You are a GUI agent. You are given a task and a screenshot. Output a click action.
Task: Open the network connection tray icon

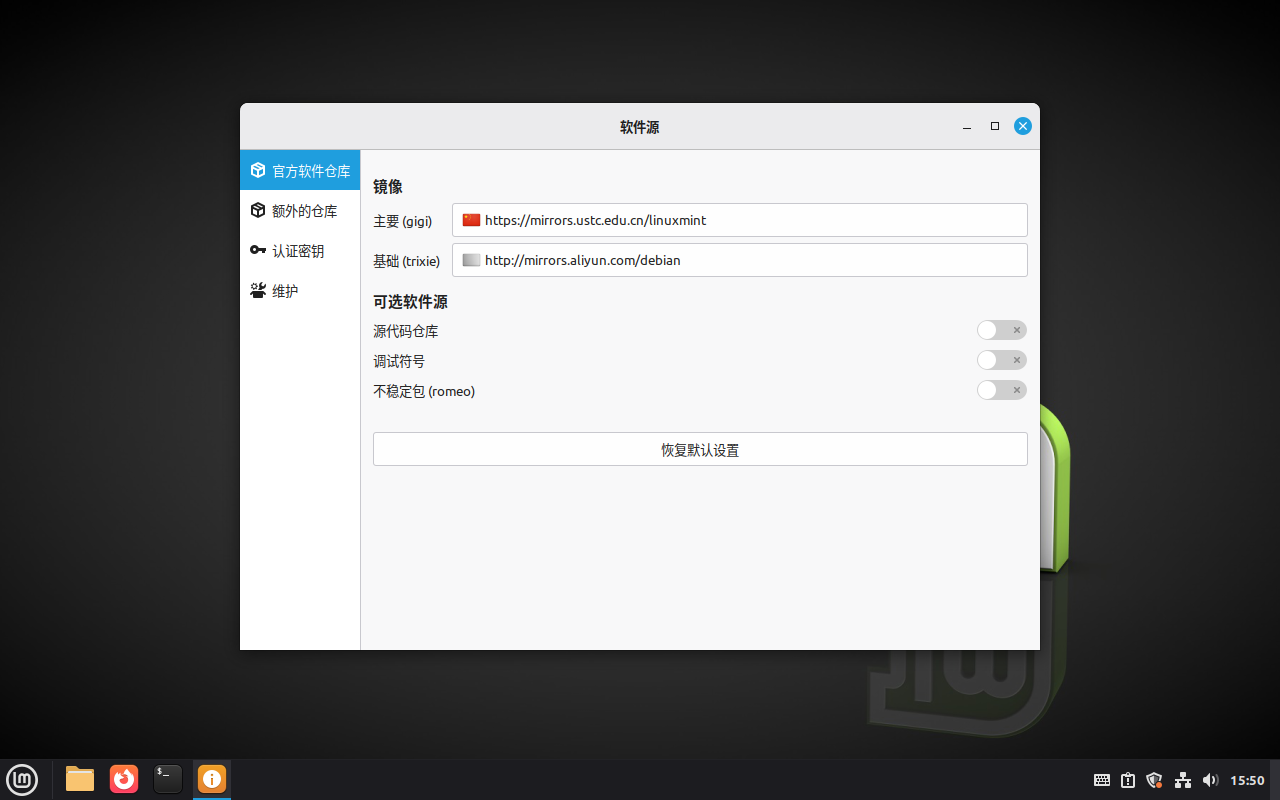click(x=1183, y=780)
